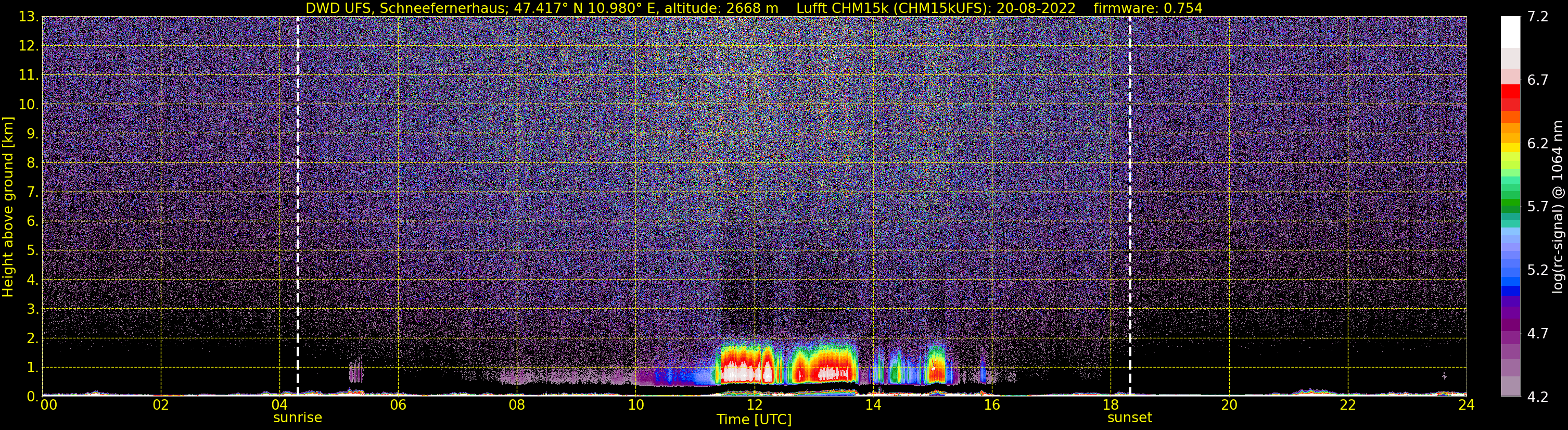Click the '02' time axis tick label

(x=161, y=406)
